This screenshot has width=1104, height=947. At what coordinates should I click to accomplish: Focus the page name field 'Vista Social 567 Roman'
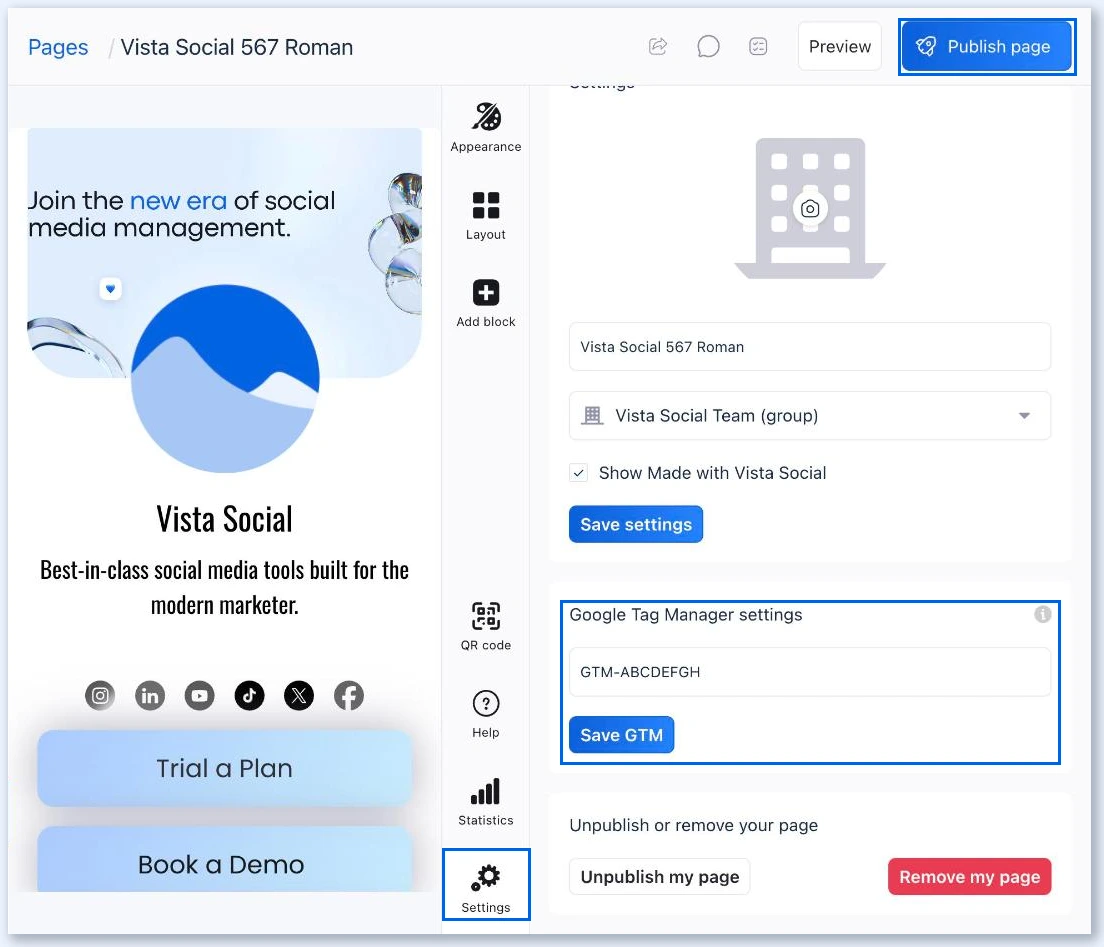pos(810,346)
